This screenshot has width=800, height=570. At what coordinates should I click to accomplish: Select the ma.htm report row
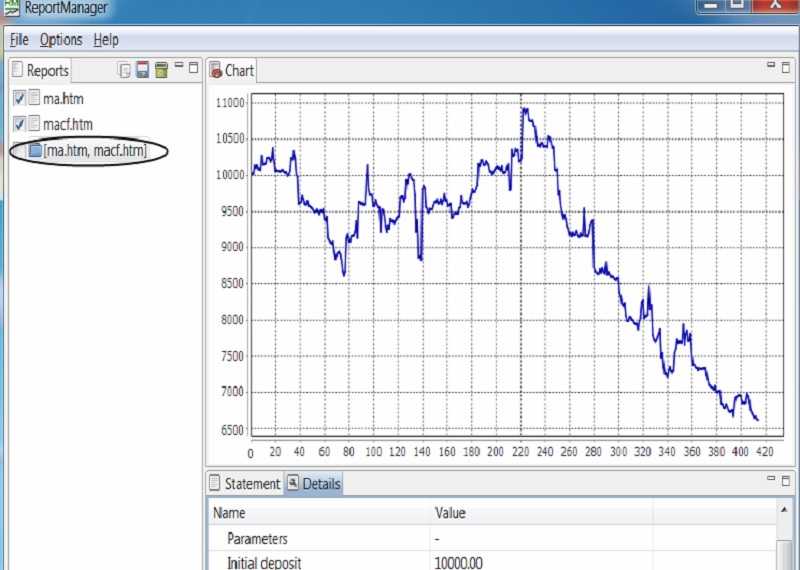point(63,98)
